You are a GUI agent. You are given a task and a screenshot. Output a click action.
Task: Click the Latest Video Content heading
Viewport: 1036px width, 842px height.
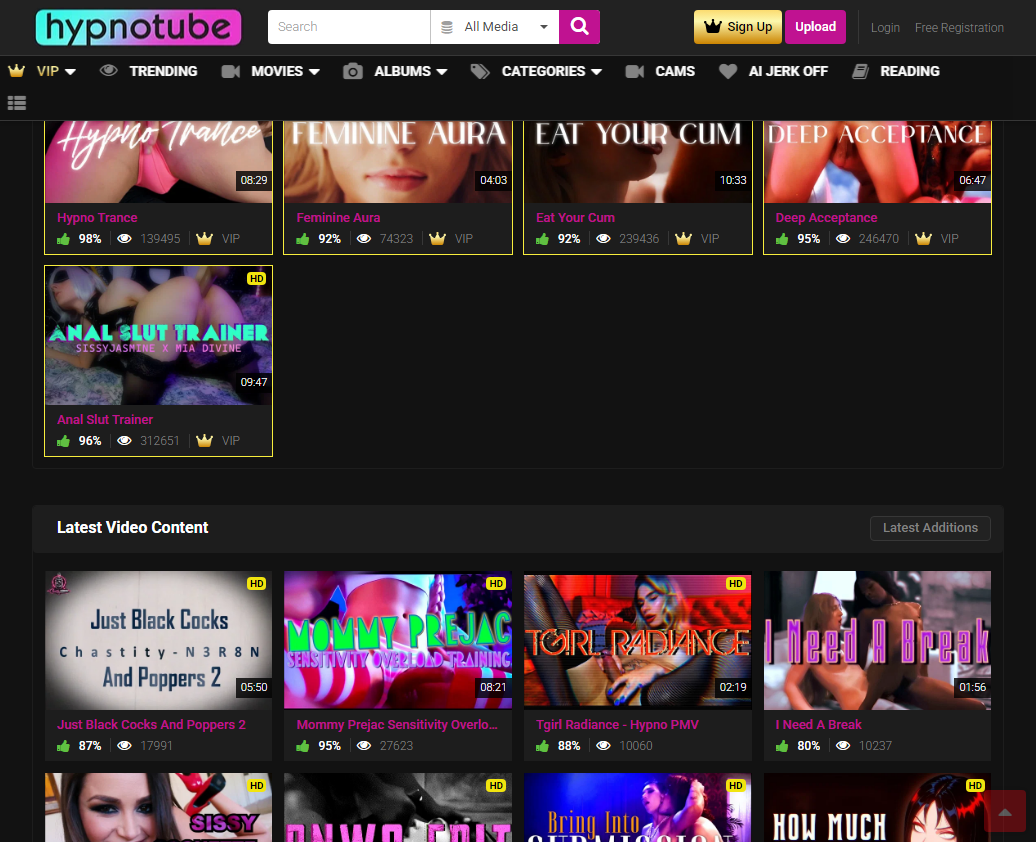pyautogui.click(x=132, y=527)
